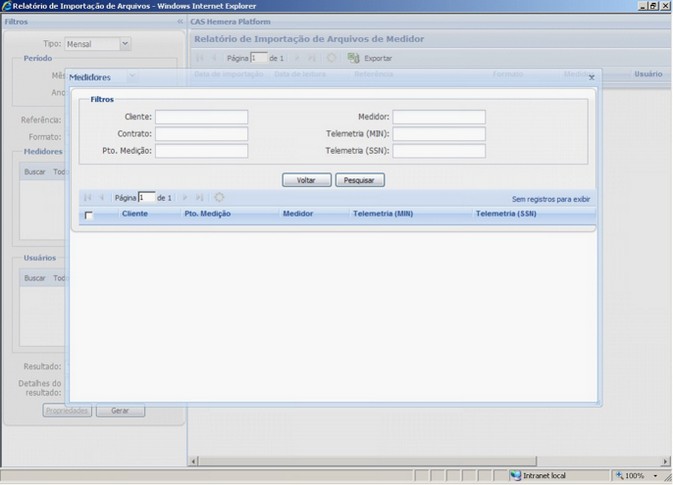Open the browser zoom level dropdown

pyautogui.click(x=655, y=476)
